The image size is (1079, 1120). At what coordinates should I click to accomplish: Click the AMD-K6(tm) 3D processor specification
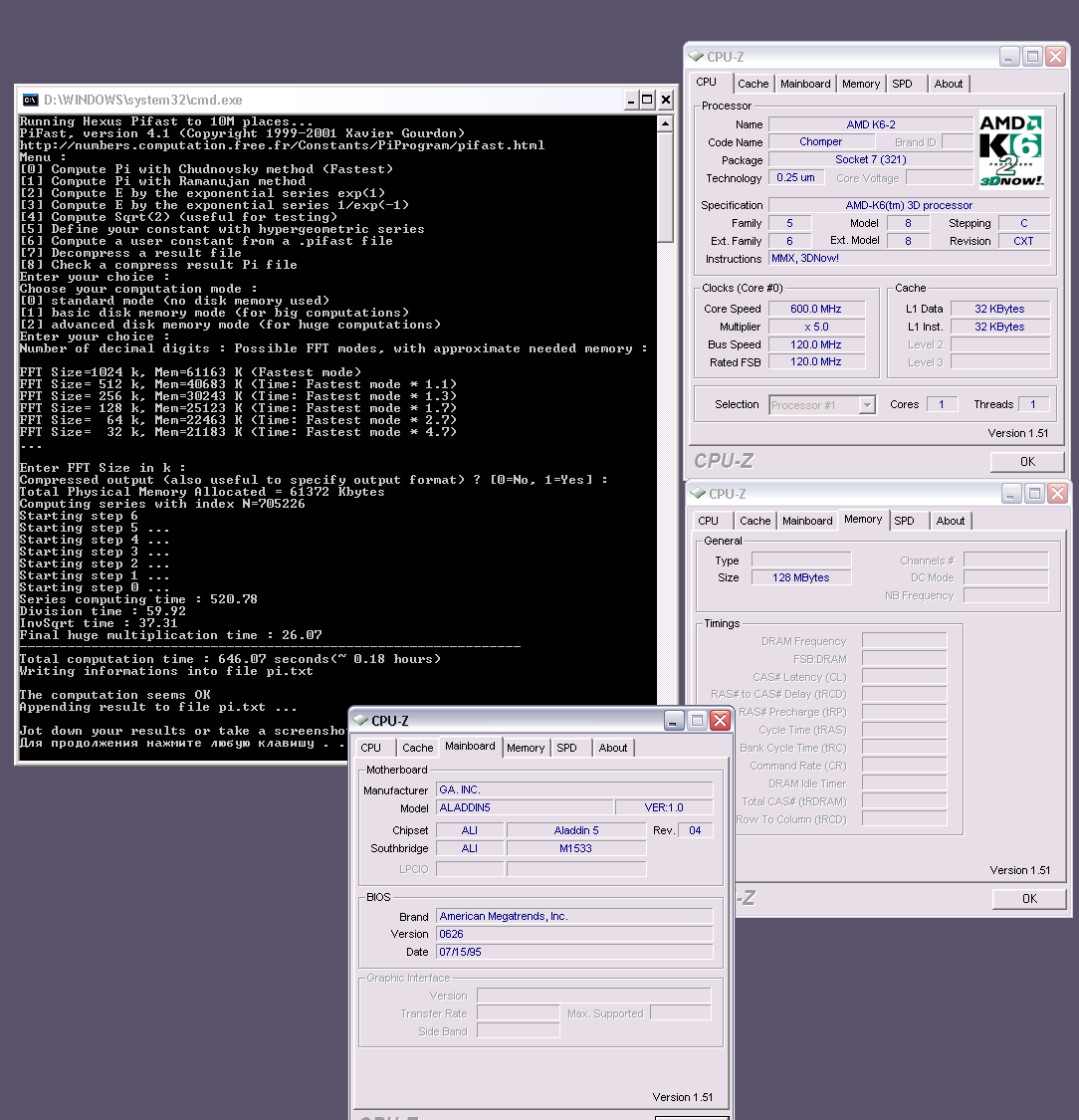[909, 206]
